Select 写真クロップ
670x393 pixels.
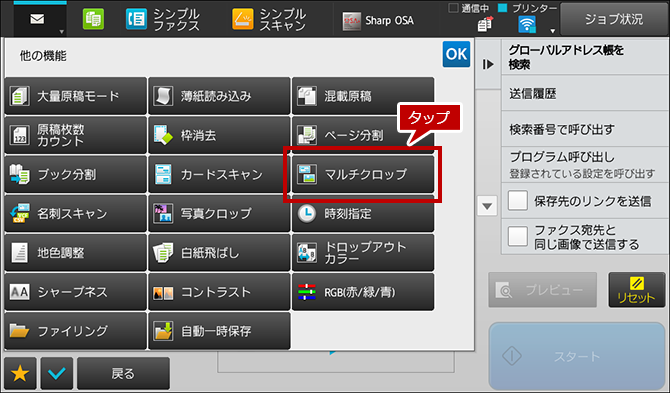pyautogui.click(x=219, y=214)
